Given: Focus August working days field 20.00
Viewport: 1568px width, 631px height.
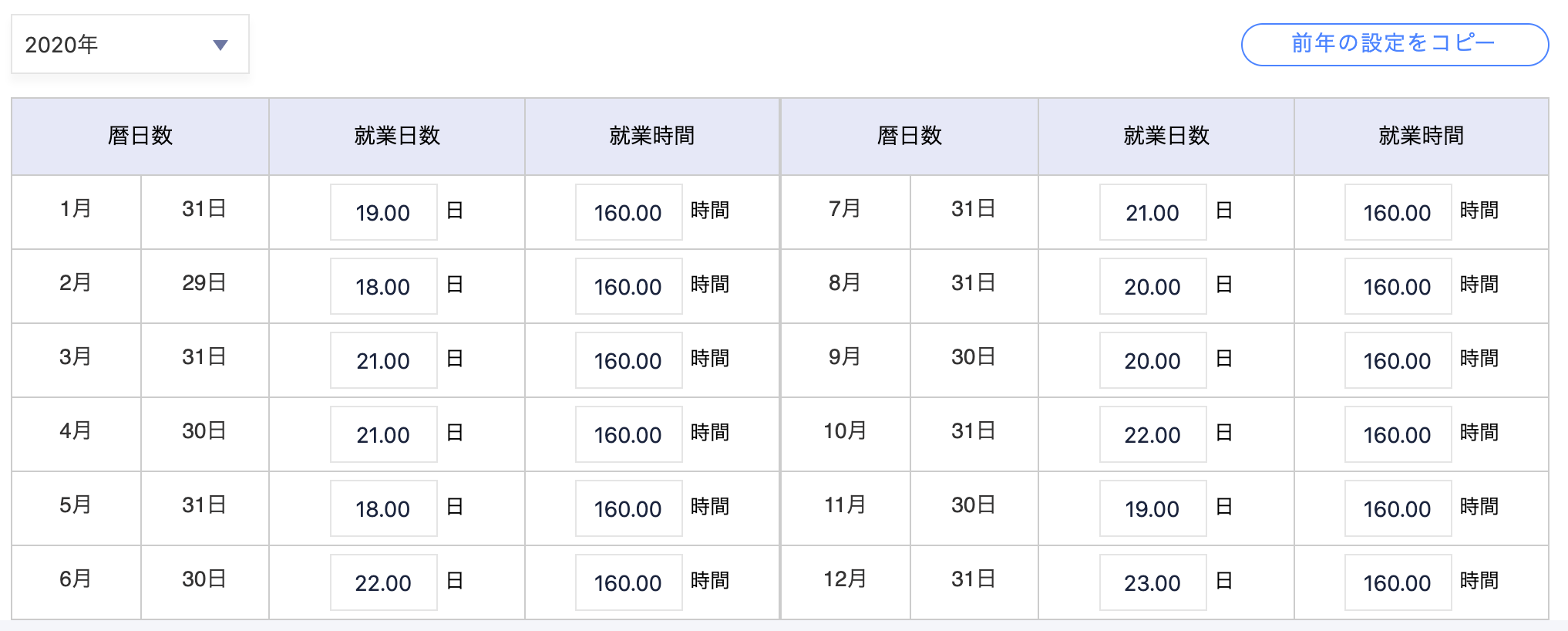Looking at the screenshot, I should pyautogui.click(x=1152, y=286).
